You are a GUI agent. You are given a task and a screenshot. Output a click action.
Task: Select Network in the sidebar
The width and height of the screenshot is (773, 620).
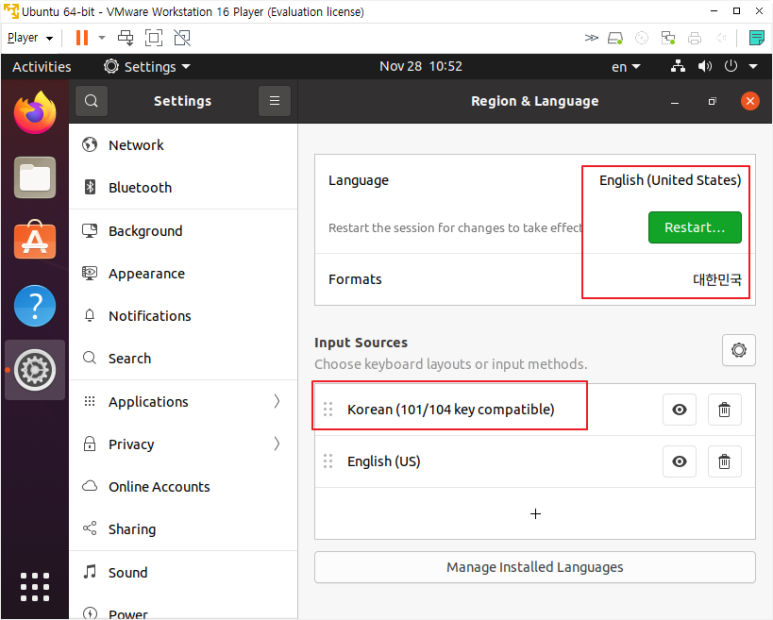(183, 145)
